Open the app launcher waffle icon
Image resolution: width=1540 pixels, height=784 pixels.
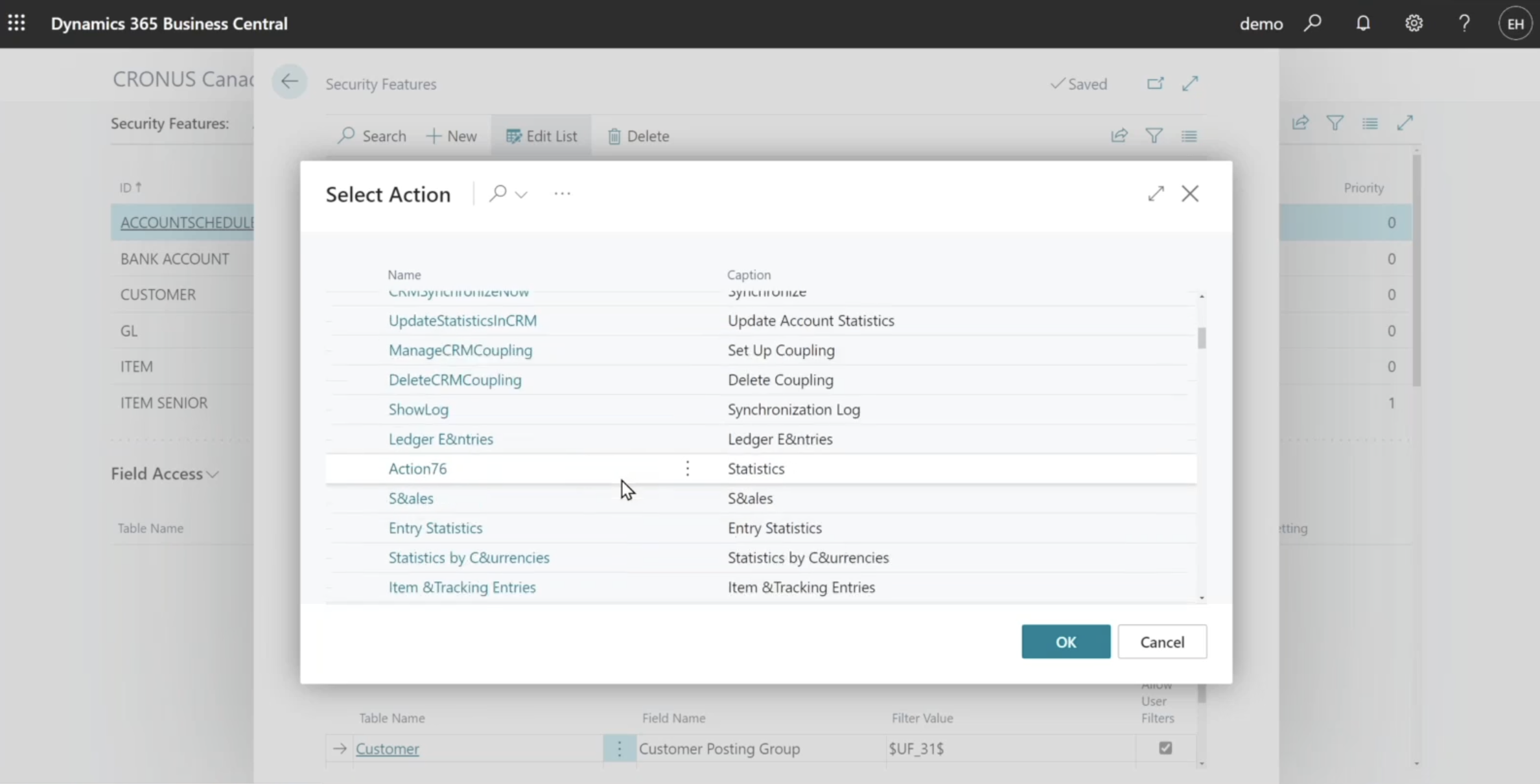coord(16,23)
